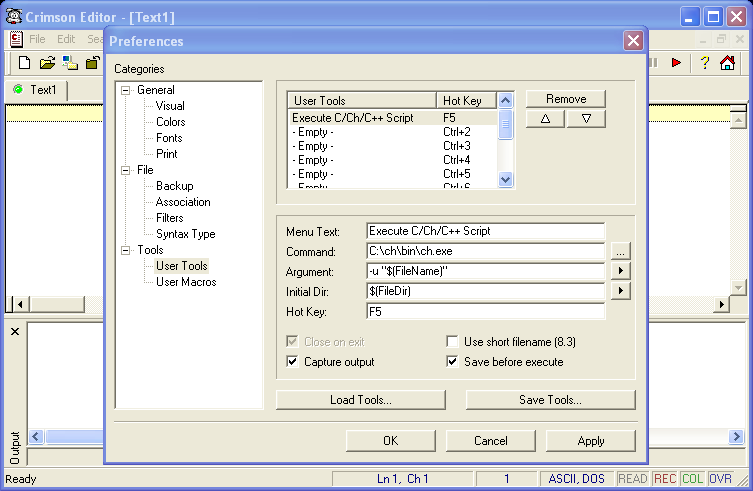
Task: Close the output pane with X
Action: pyautogui.click(x=15, y=332)
